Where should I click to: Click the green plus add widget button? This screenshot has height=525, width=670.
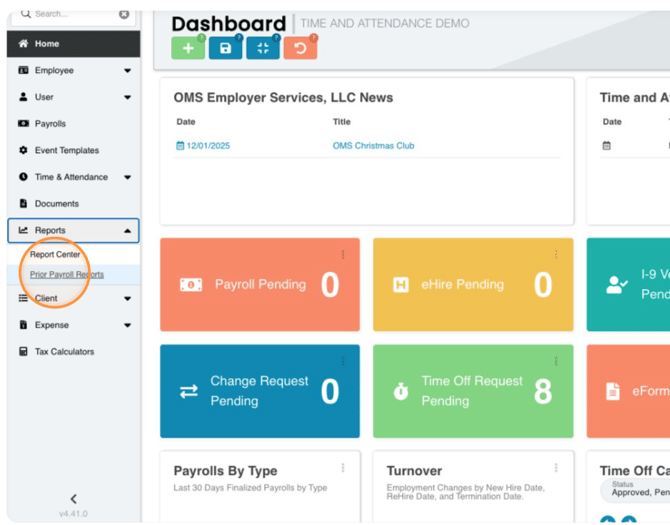tap(188, 48)
